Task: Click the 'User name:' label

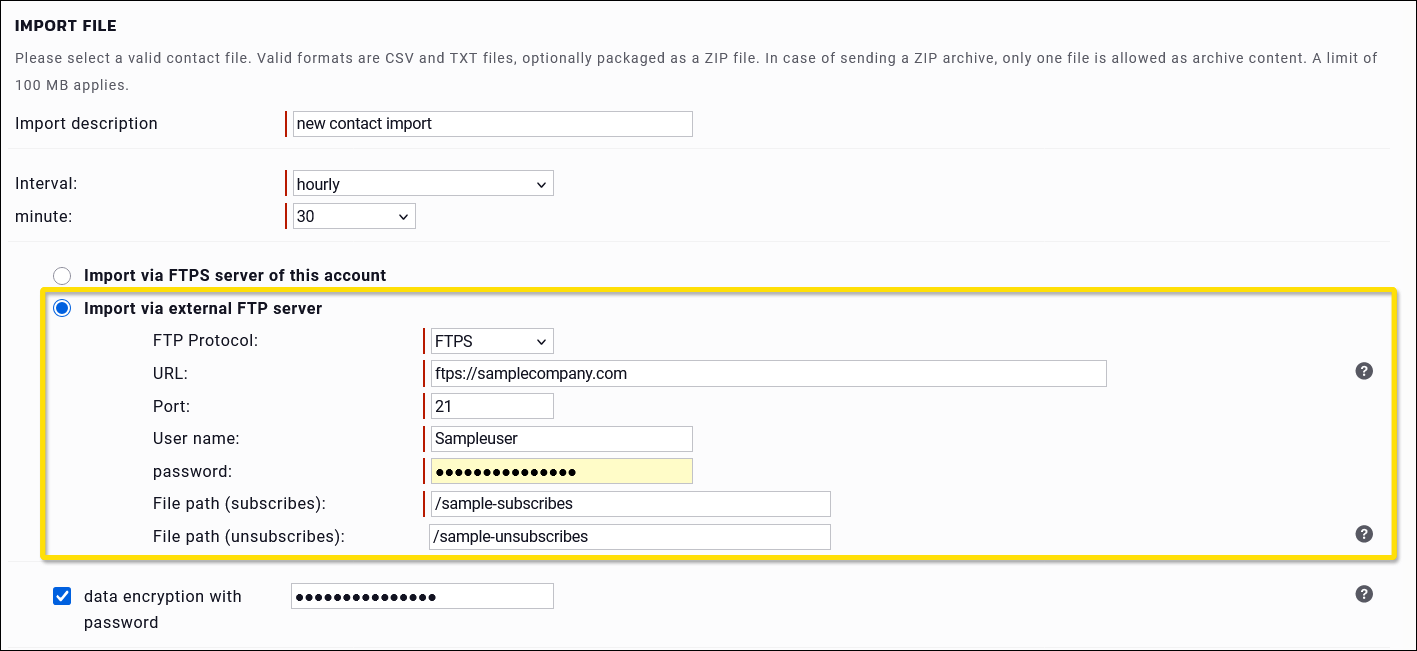Action: click(196, 438)
